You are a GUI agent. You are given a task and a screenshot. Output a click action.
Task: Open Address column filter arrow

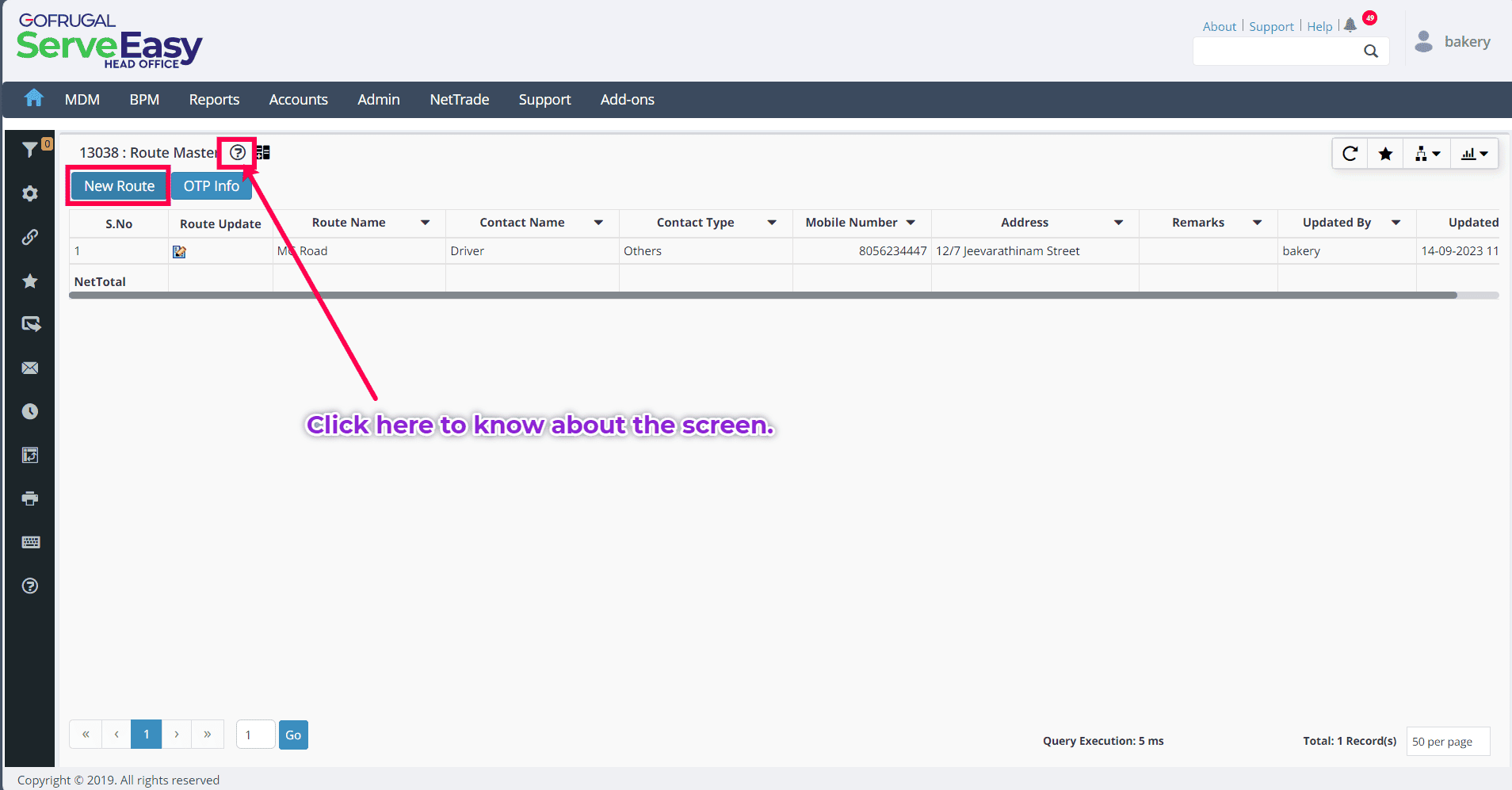click(1119, 223)
